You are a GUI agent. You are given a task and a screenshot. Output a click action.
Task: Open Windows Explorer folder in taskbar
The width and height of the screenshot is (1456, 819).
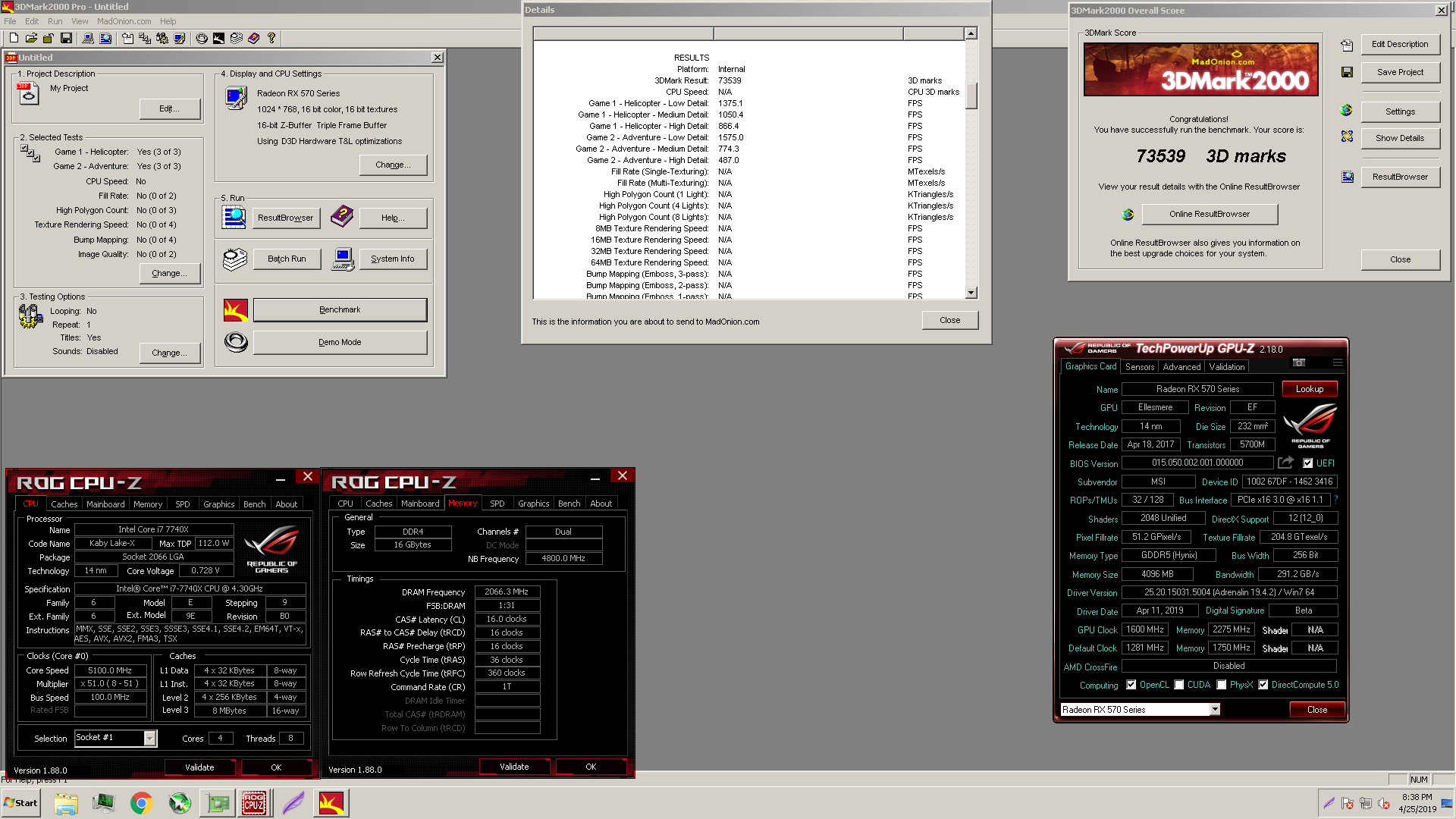(x=66, y=802)
